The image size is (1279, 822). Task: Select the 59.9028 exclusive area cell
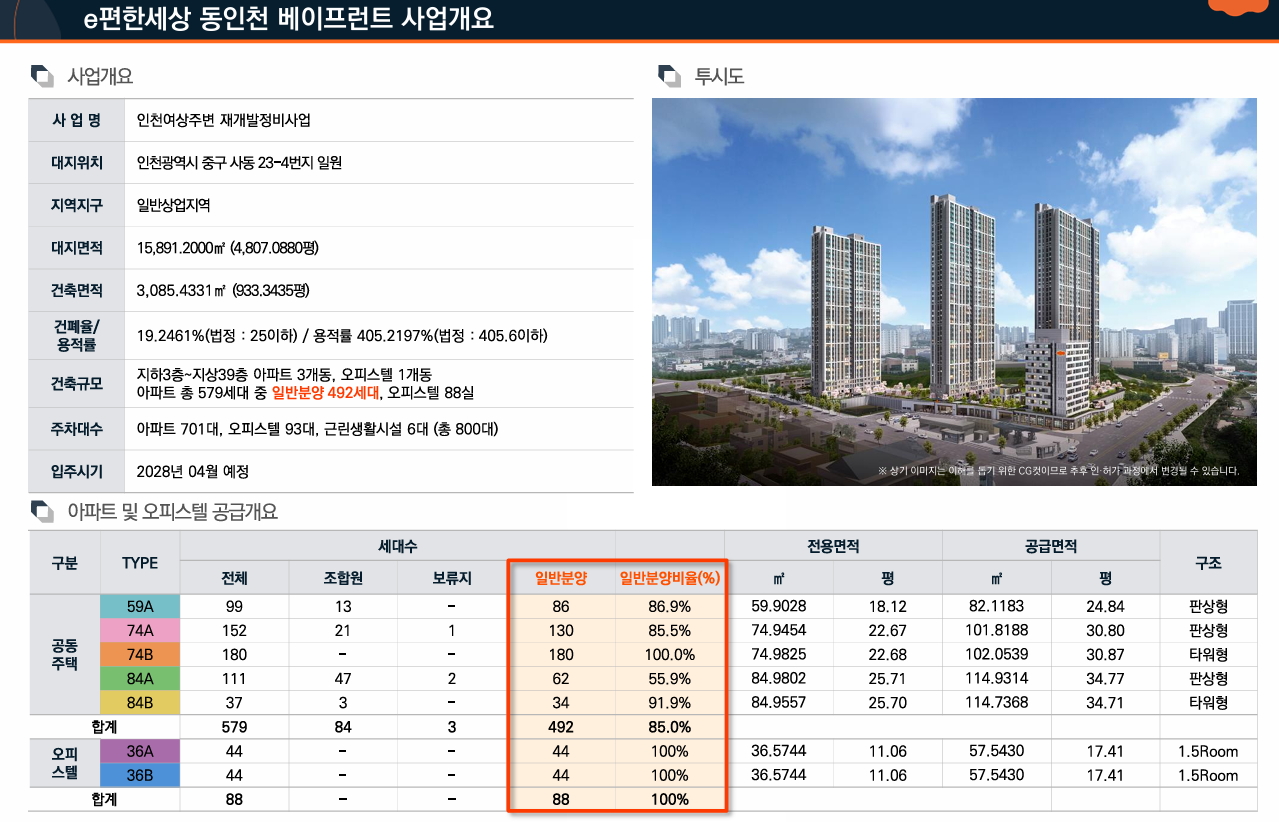pos(779,607)
